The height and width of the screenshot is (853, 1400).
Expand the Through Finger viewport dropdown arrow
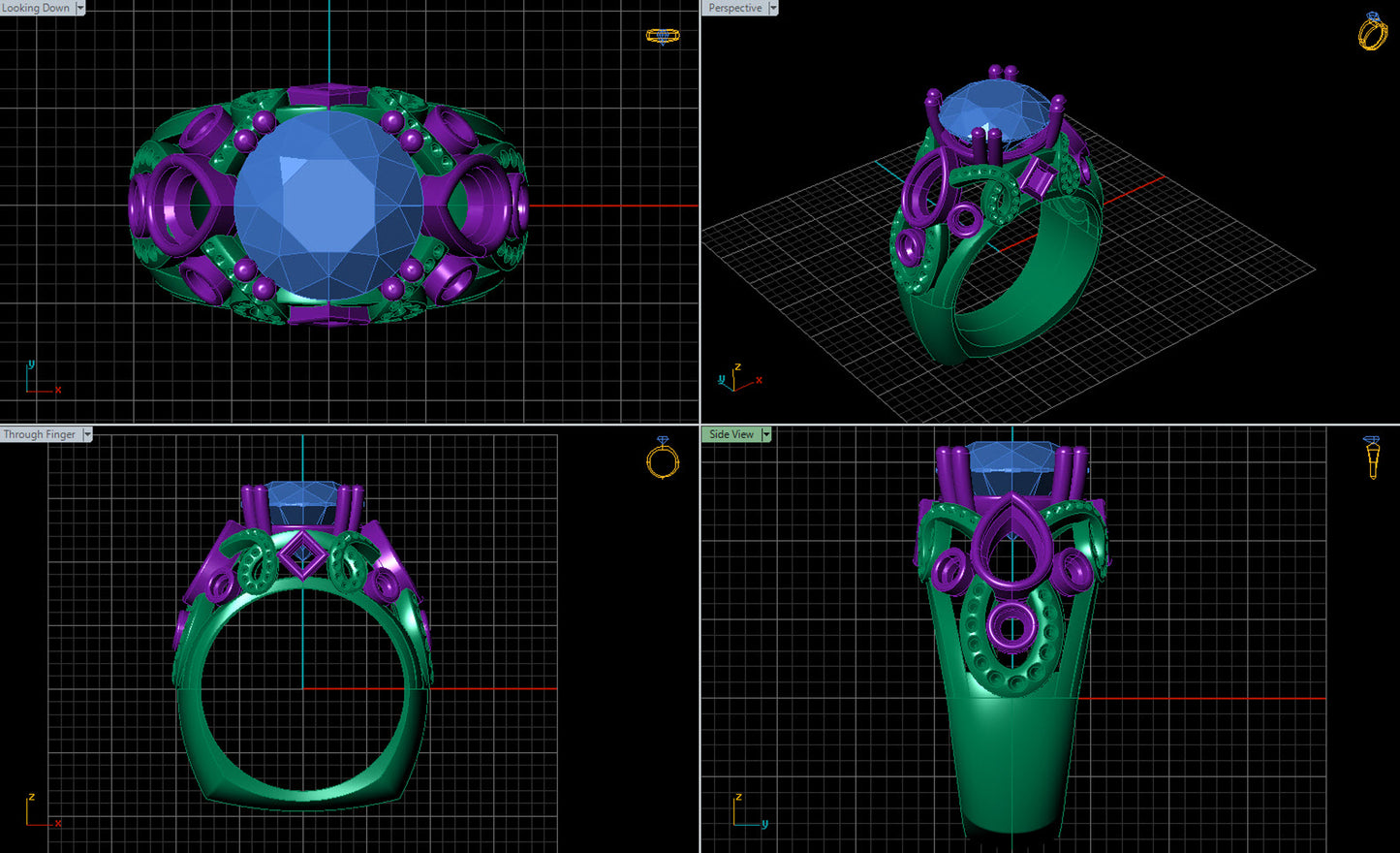(x=87, y=434)
